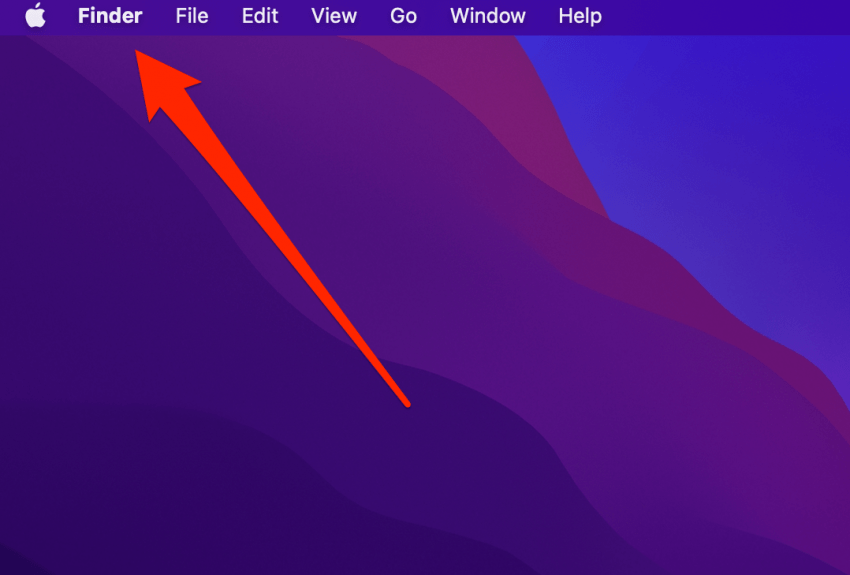The image size is (850, 575).
Task: Open the View menu
Action: coord(334,16)
